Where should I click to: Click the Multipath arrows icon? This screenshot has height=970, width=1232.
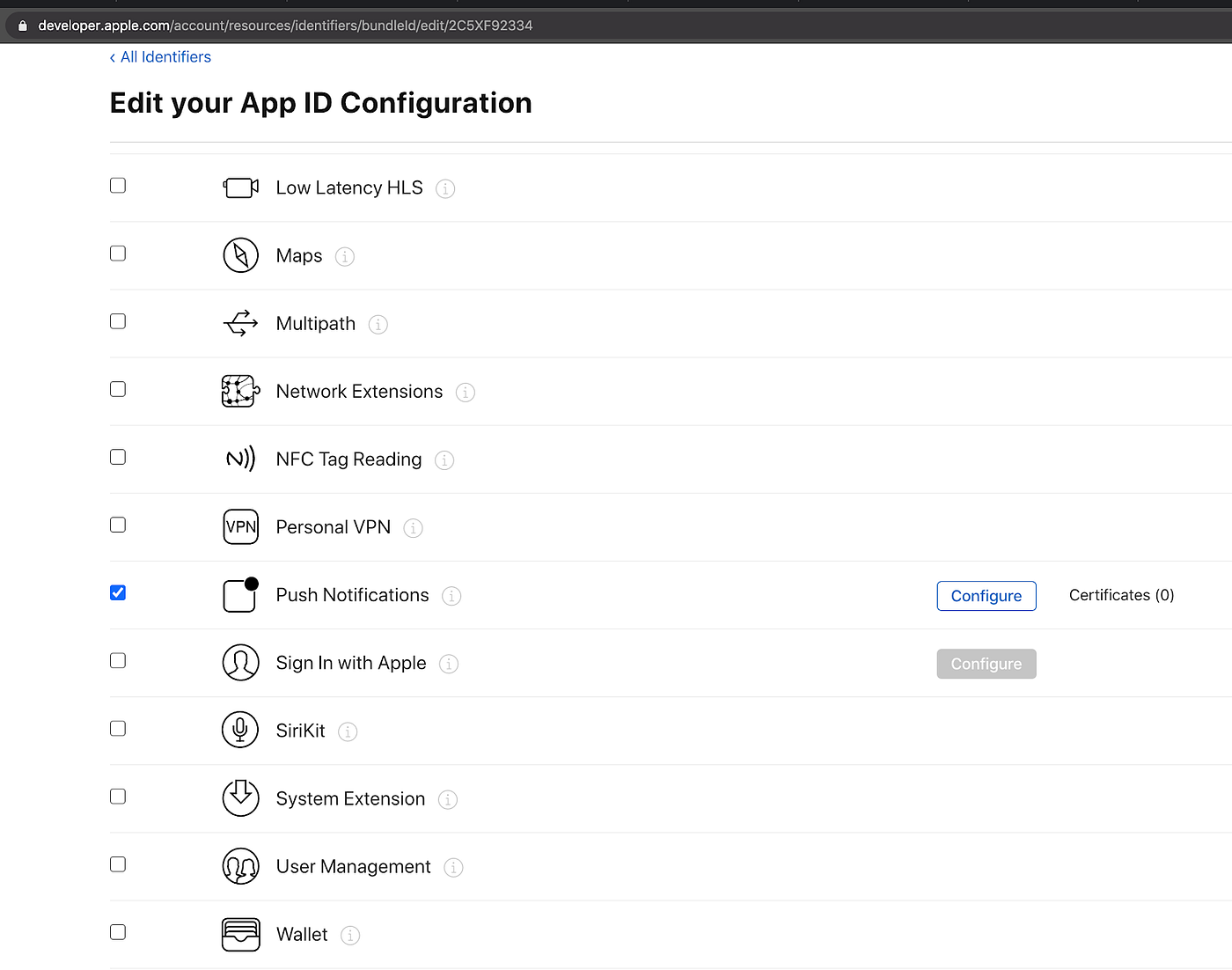[x=240, y=323]
